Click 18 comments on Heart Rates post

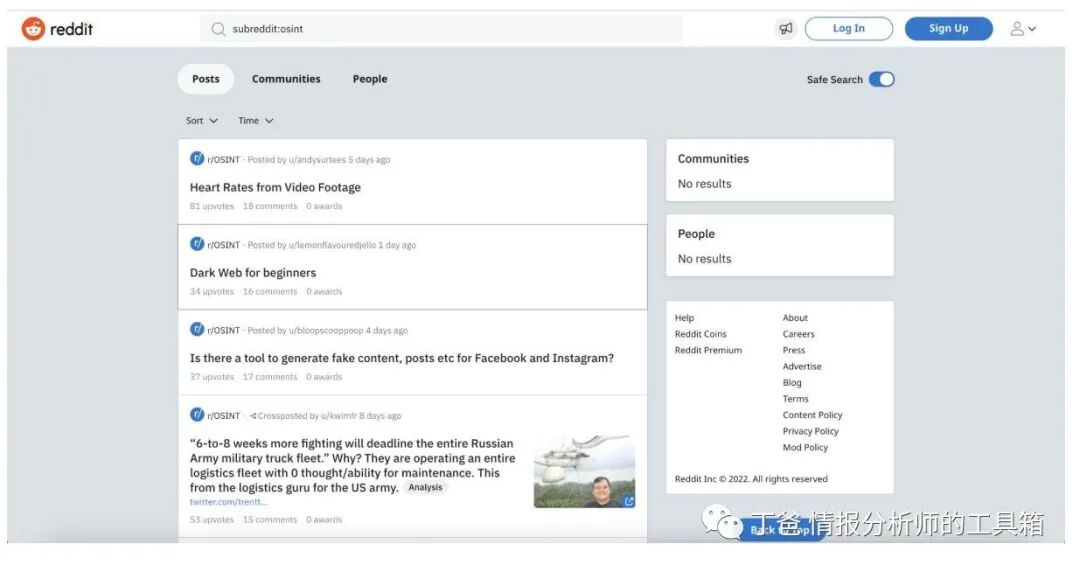(x=270, y=206)
